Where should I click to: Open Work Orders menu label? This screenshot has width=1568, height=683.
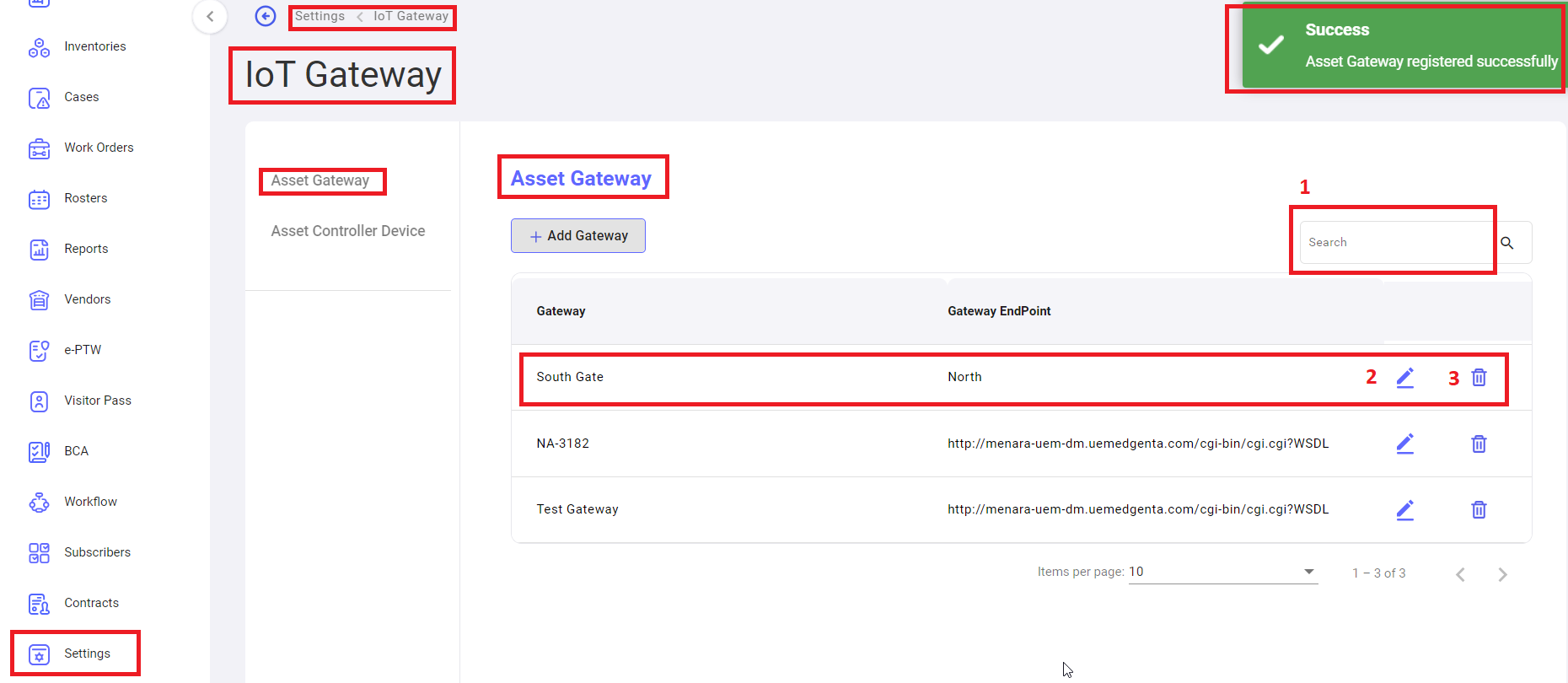coord(99,148)
